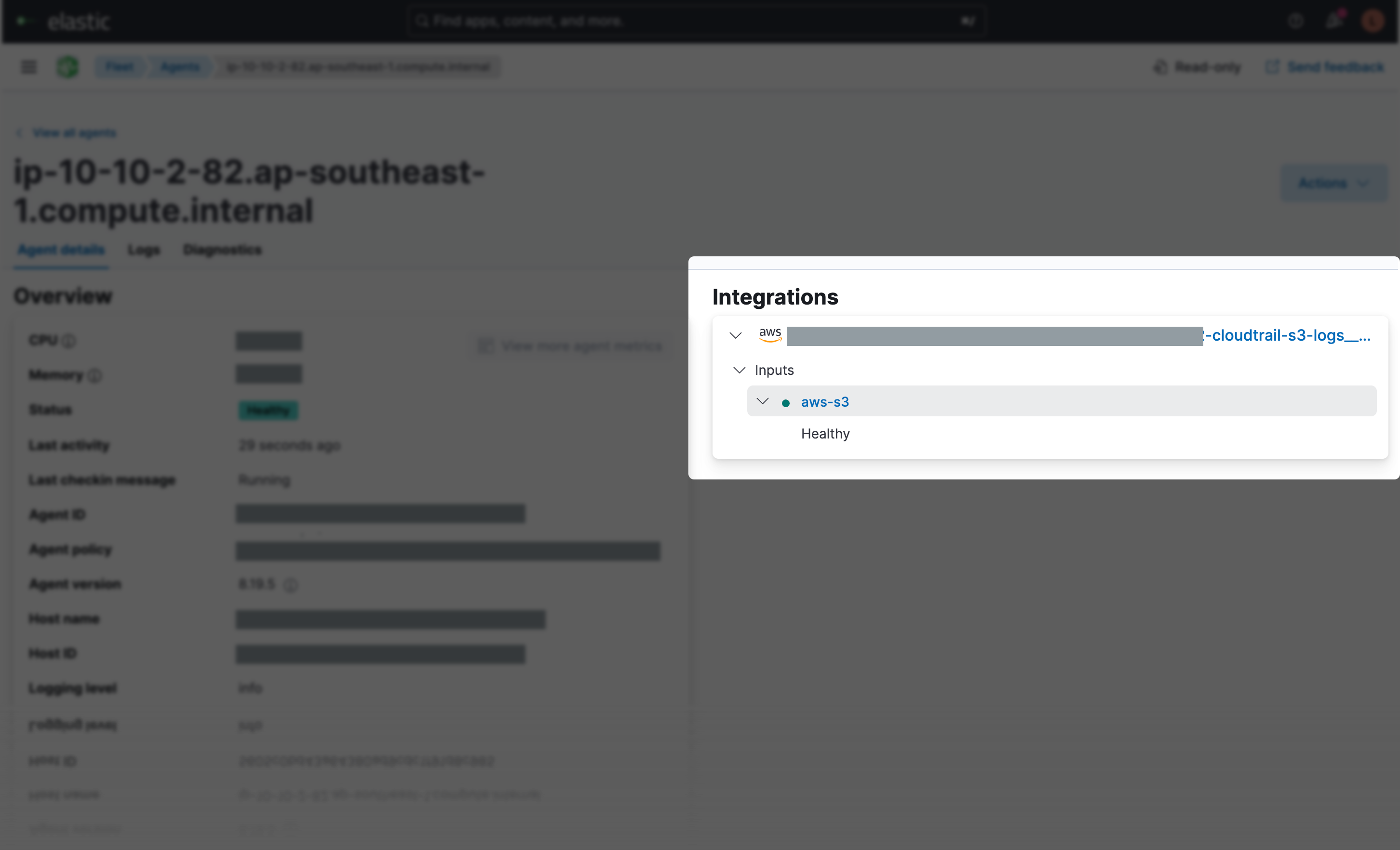Click the AWS logo icon
Image resolution: width=1400 pixels, height=850 pixels.
tap(770, 334)
